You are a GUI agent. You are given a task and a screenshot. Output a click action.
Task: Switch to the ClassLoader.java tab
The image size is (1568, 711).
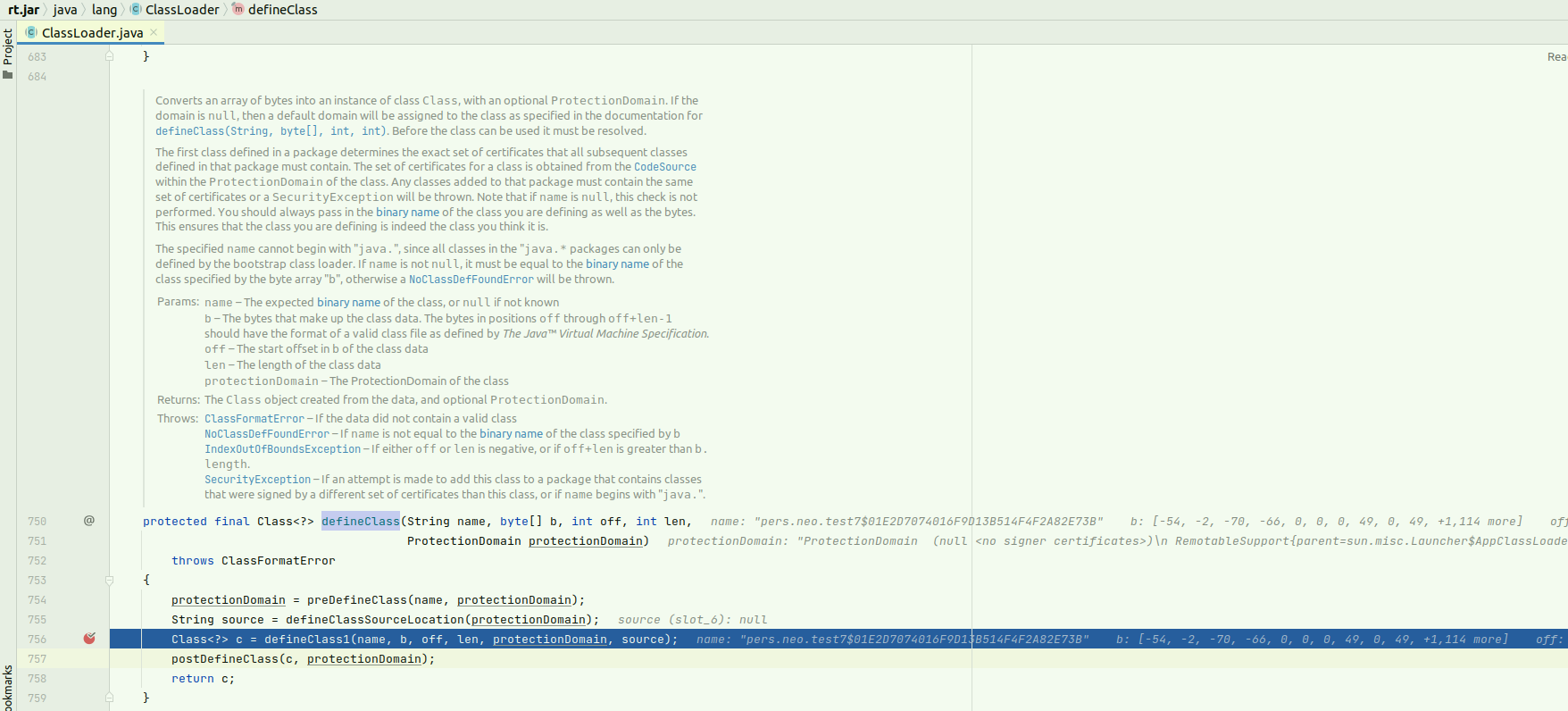(92, 33)
